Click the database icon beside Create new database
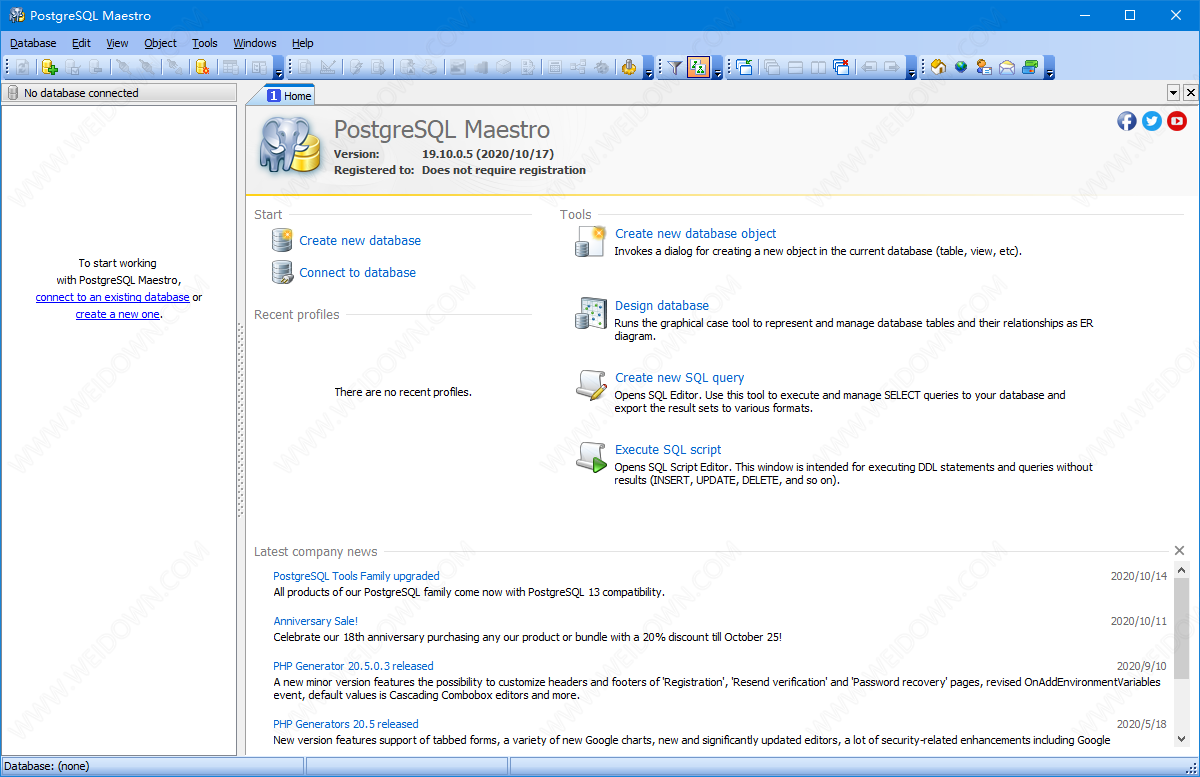 pos(282,240)
